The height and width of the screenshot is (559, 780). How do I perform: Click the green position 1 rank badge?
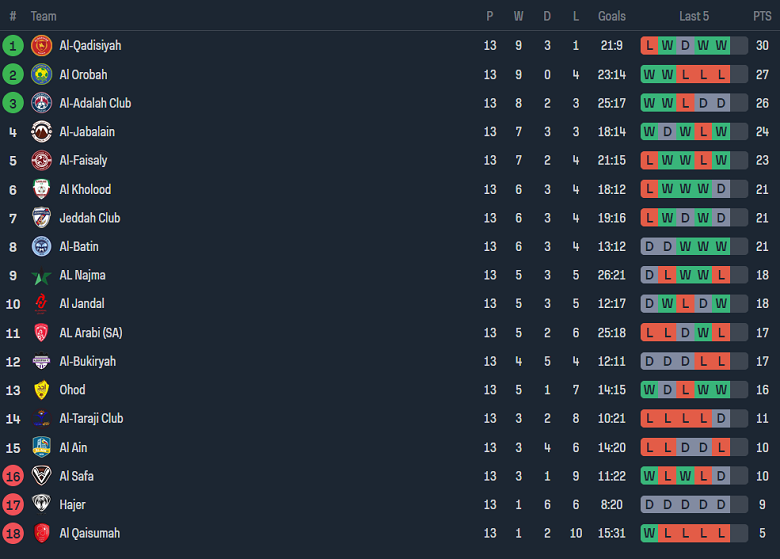[x=13, y=46]
